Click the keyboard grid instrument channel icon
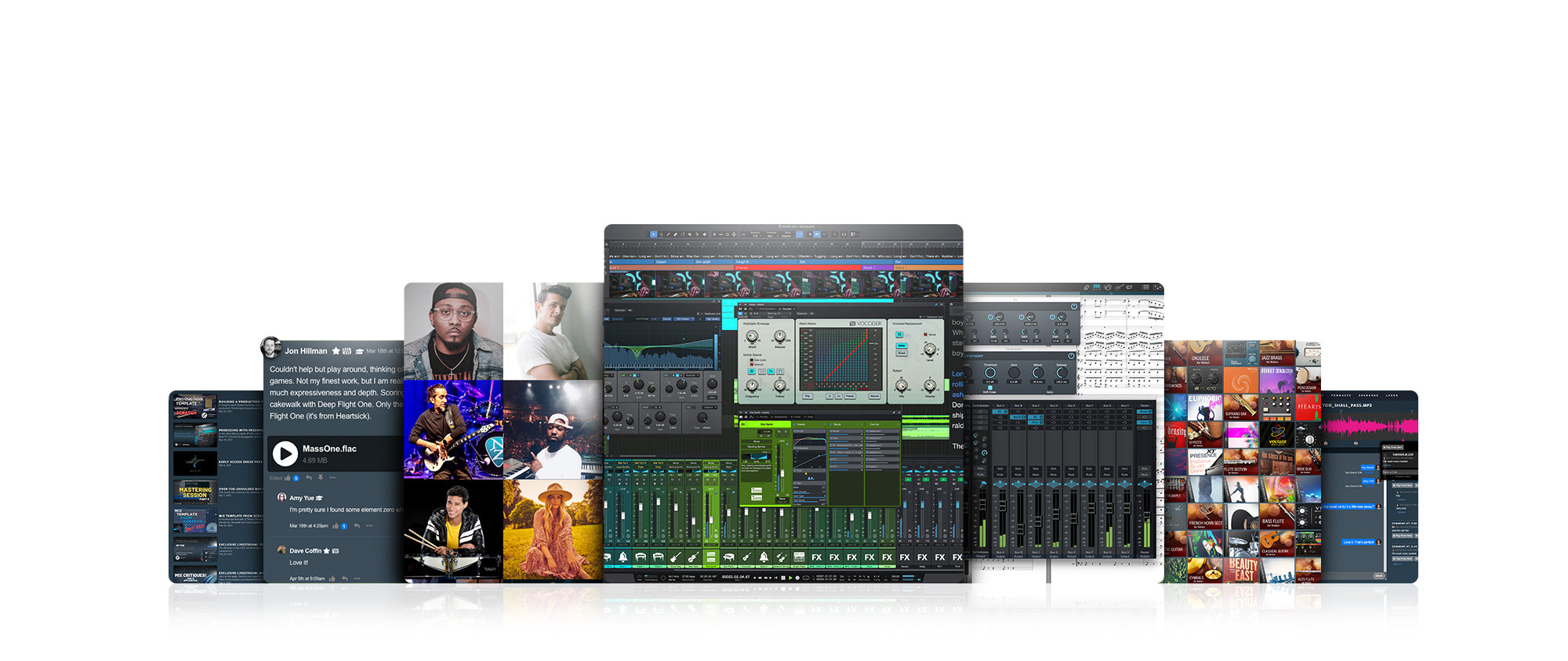Viewport: 1568px width, 661px height. coord(799,557)
